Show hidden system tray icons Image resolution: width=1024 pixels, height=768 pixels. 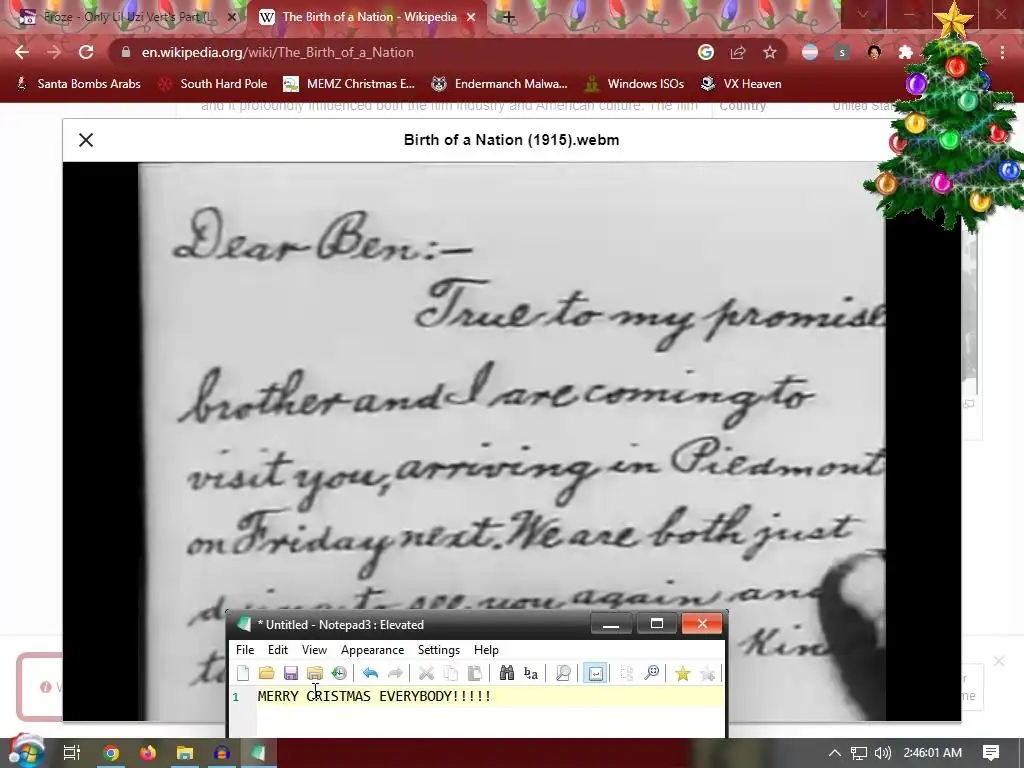pos(835,753)
